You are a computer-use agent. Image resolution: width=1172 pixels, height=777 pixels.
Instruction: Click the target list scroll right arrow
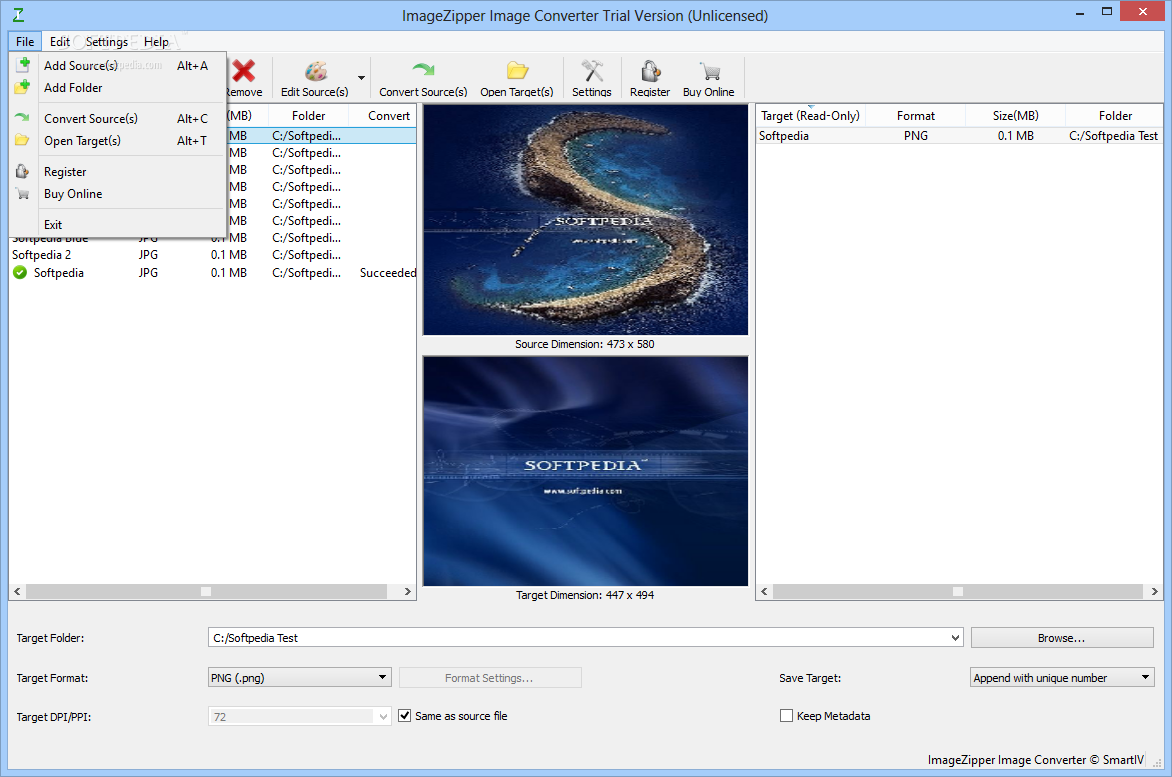[1155, 591]
